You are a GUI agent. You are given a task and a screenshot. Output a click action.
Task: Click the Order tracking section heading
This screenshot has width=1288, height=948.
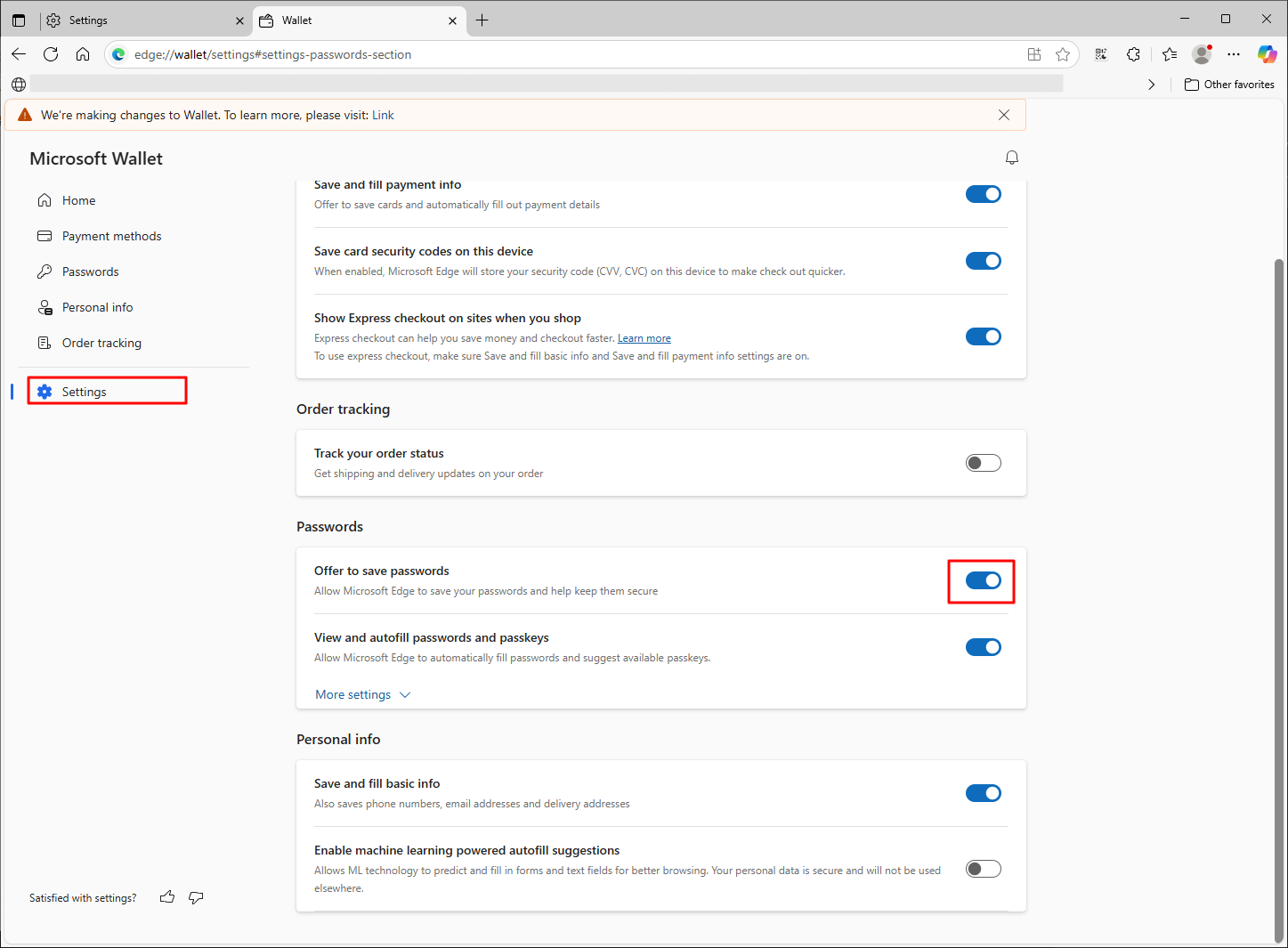[x=344, y=409]
